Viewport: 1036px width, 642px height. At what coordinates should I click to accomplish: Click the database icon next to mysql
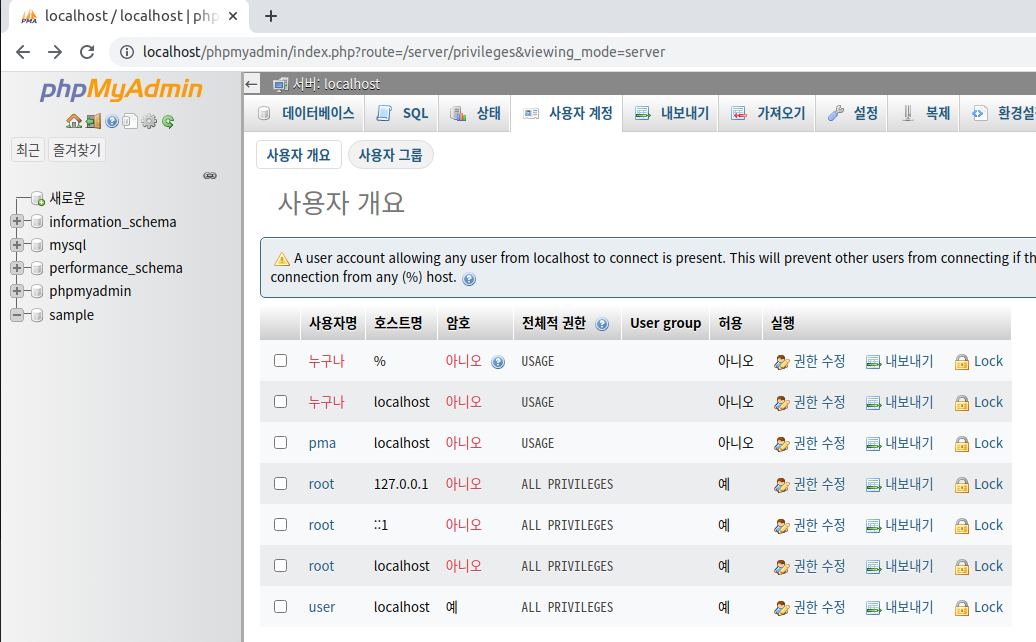coord(37,245)
